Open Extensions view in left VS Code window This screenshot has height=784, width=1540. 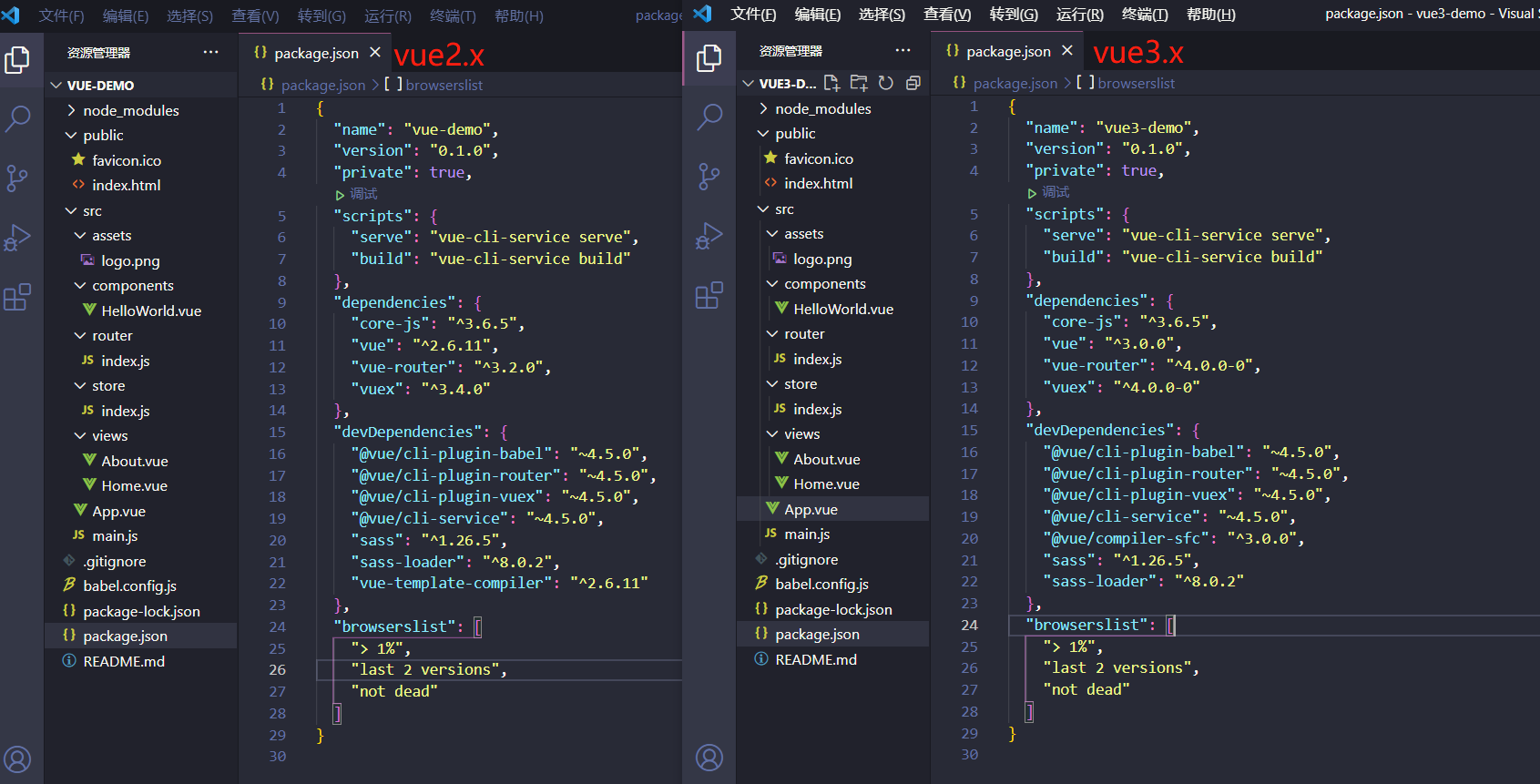[x=17, y=297]
